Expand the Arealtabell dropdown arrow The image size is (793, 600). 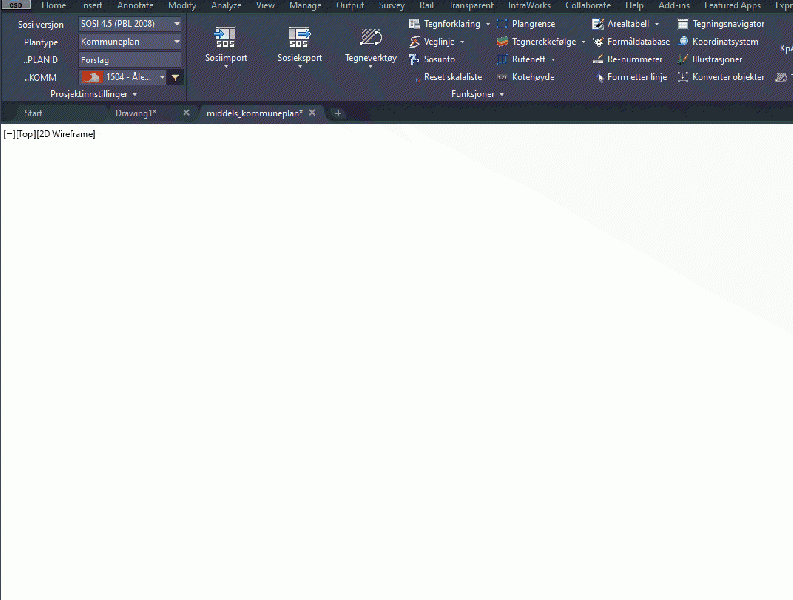(x=656, y=24)
